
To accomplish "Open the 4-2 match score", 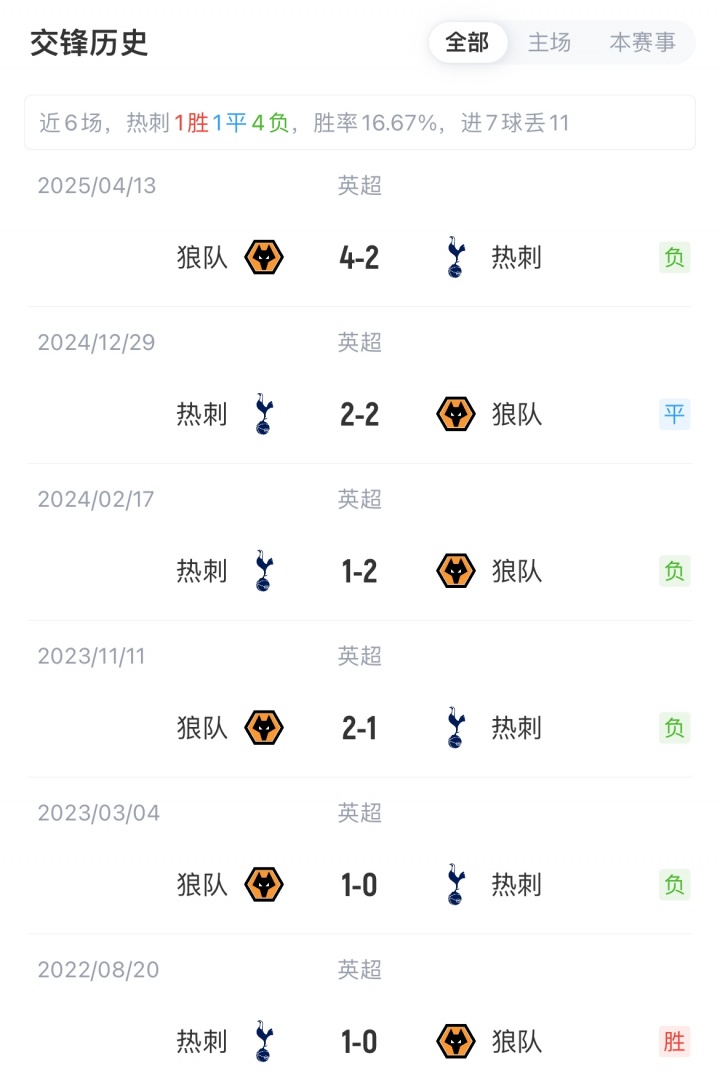I will pos(359,258).
